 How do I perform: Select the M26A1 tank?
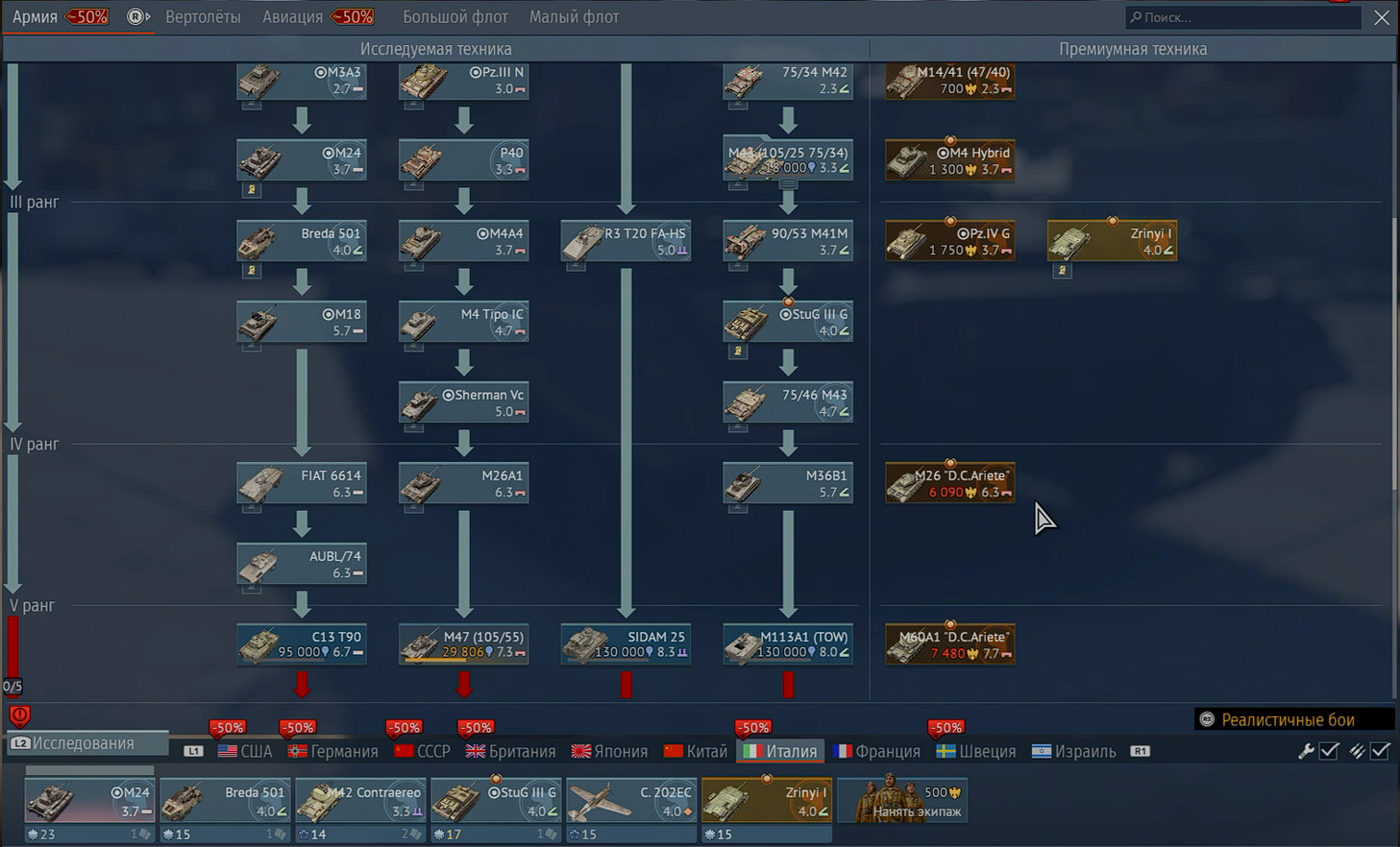tap(463, 483)
